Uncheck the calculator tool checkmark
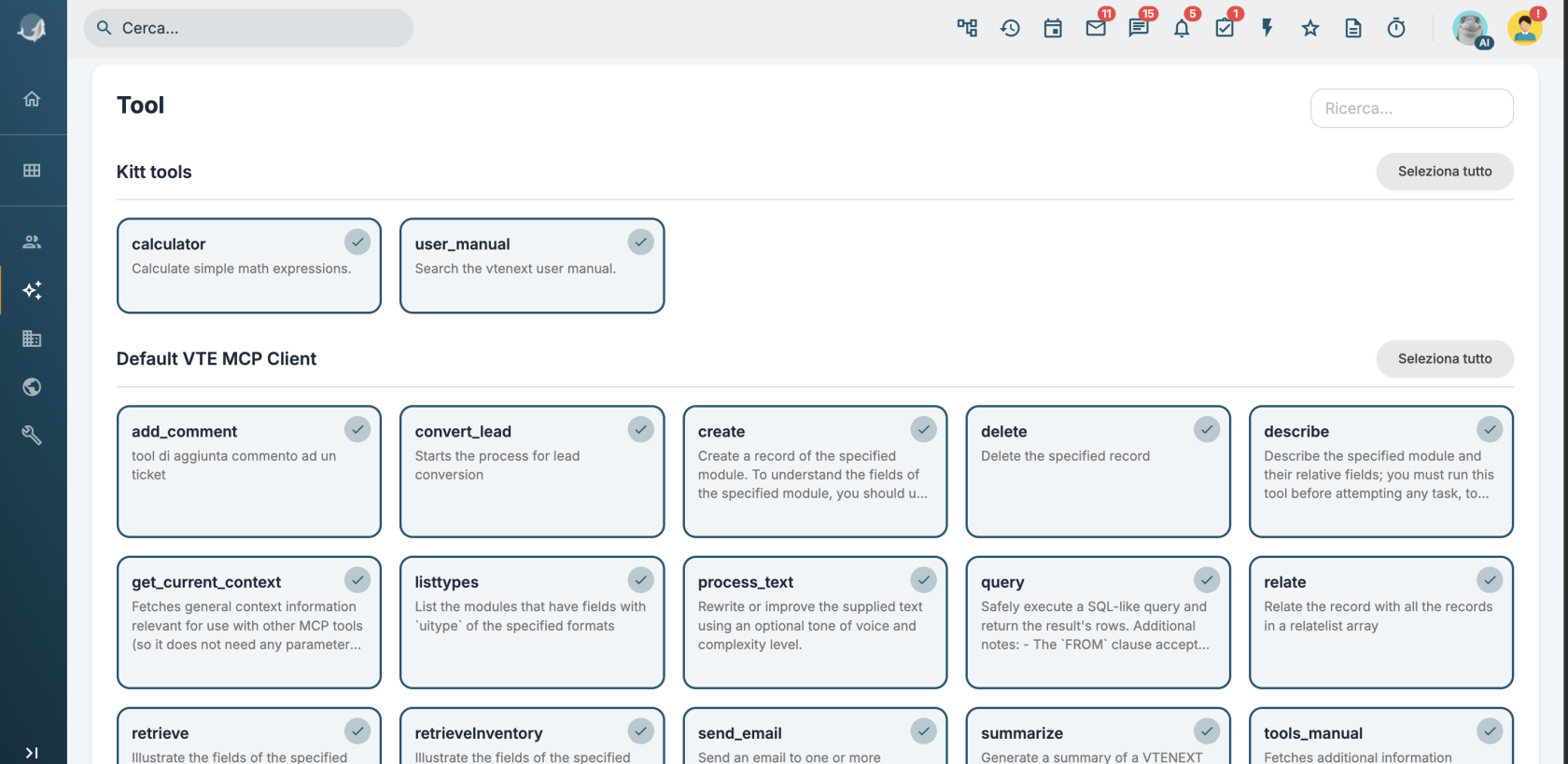Screen dimensions: 1568x764 [x=357, y=242]
